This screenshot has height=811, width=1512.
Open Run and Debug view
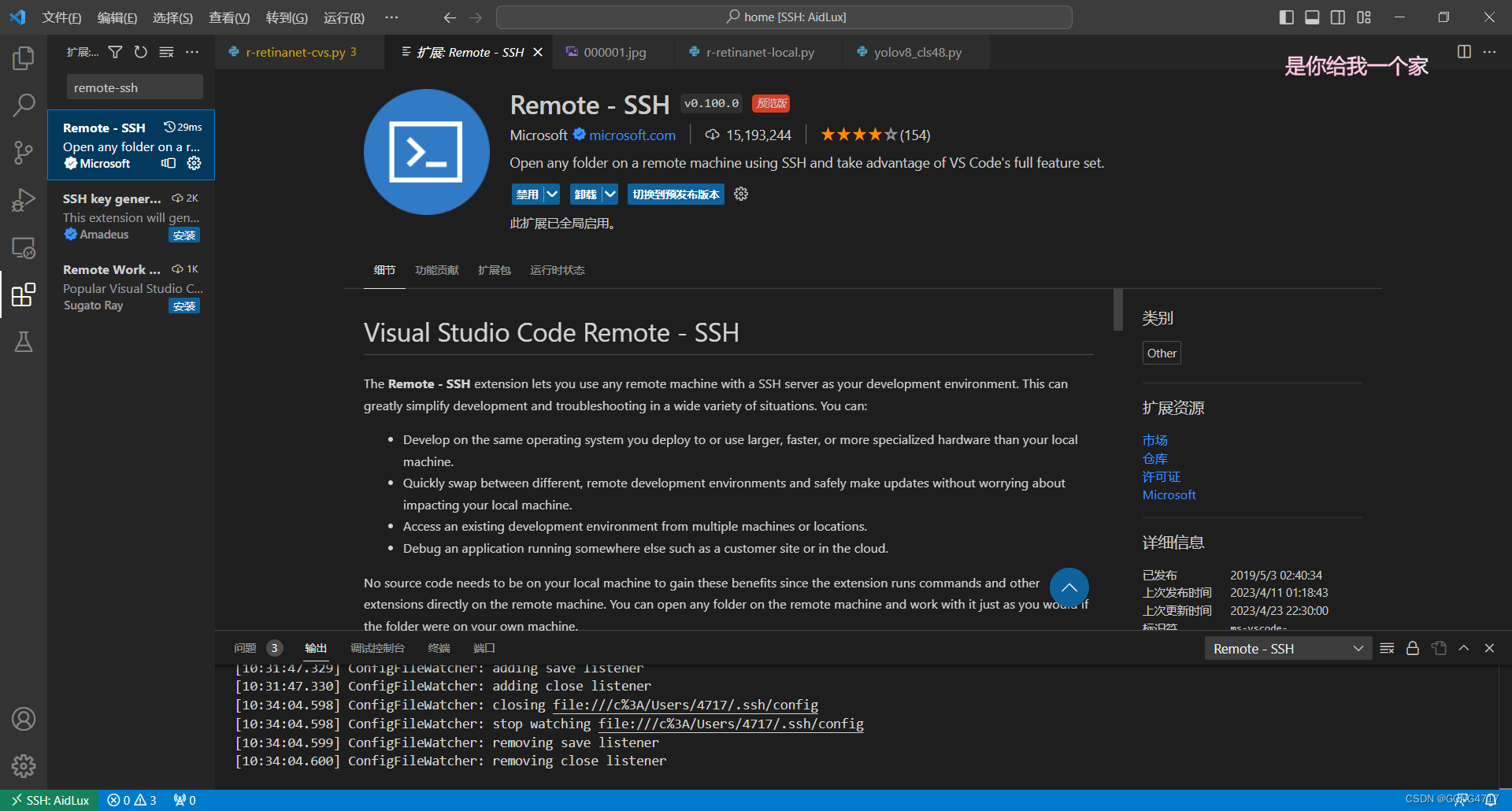[x=24, y=200]
